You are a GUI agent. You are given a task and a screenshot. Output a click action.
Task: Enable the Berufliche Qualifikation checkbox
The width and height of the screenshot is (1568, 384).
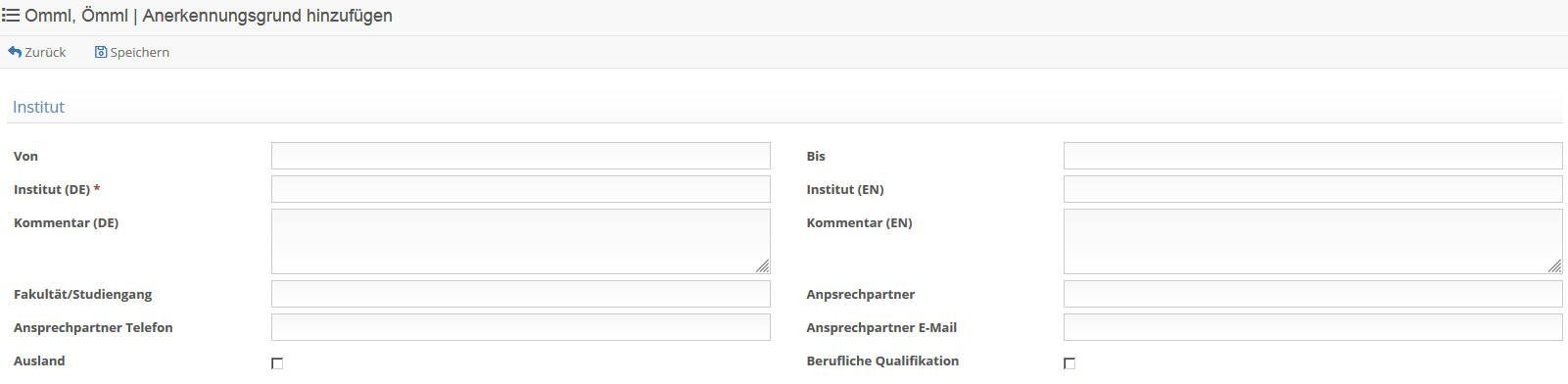(x=1069, y=363)
